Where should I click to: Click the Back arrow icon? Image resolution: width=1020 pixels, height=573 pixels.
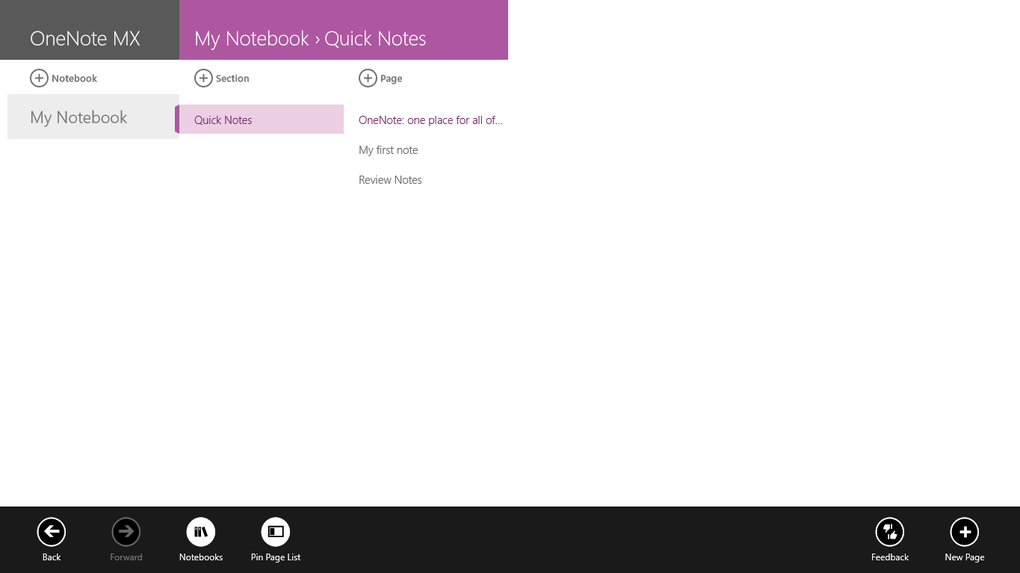pyautogui.click(x=51, y=532)
